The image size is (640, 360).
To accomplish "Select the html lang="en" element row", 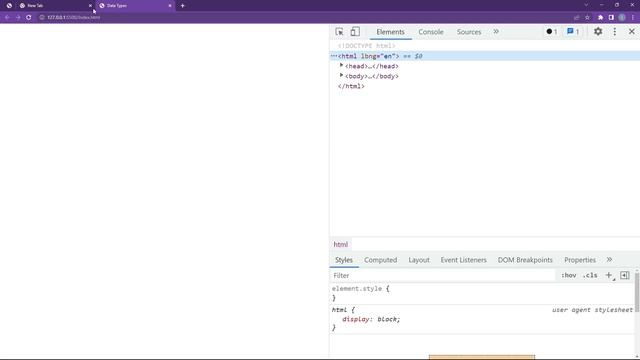I will pos(484,56).
